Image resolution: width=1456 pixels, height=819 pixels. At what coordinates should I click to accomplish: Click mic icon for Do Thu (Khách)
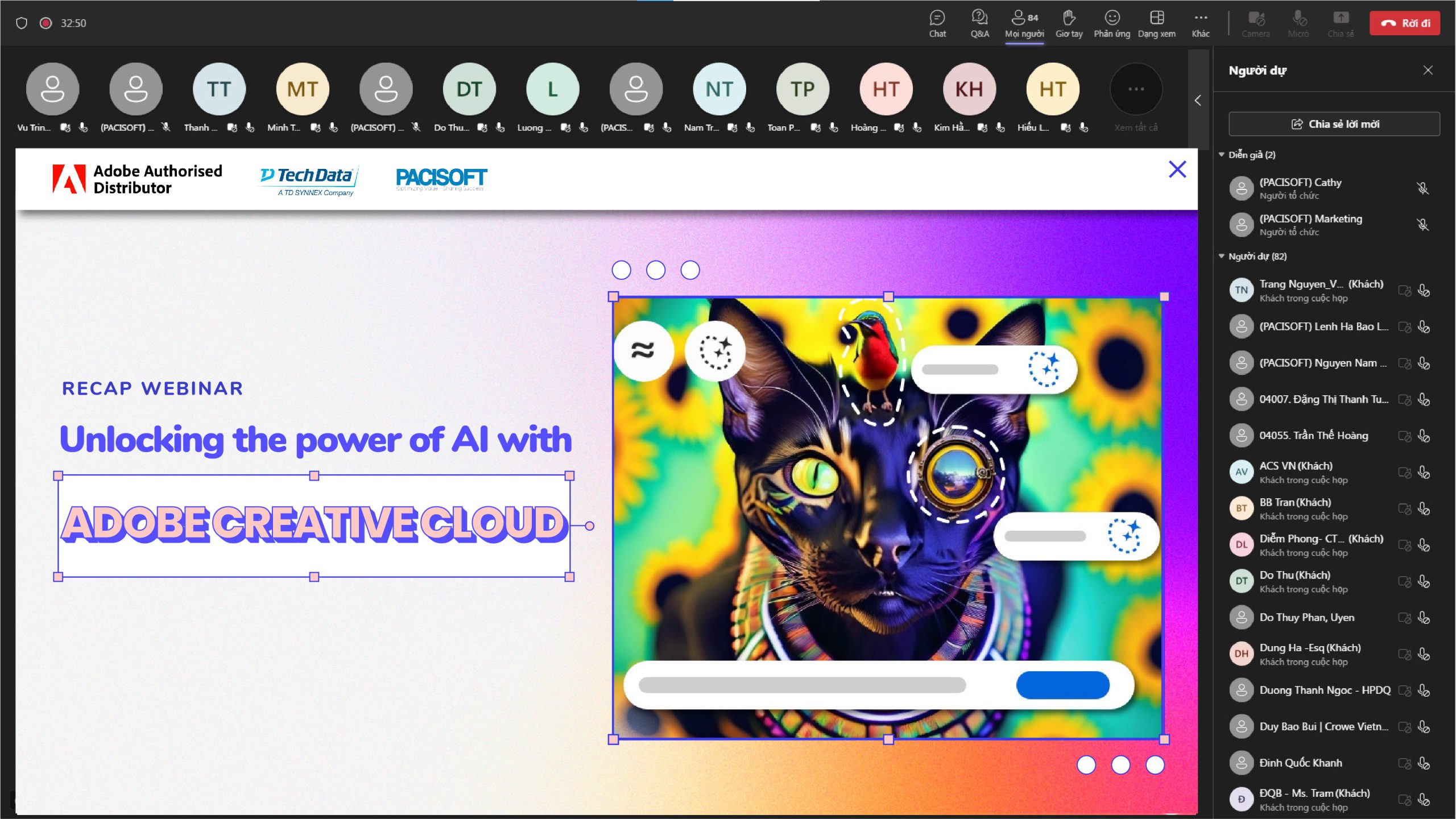pyautogui.click(x=1424, y=582)
